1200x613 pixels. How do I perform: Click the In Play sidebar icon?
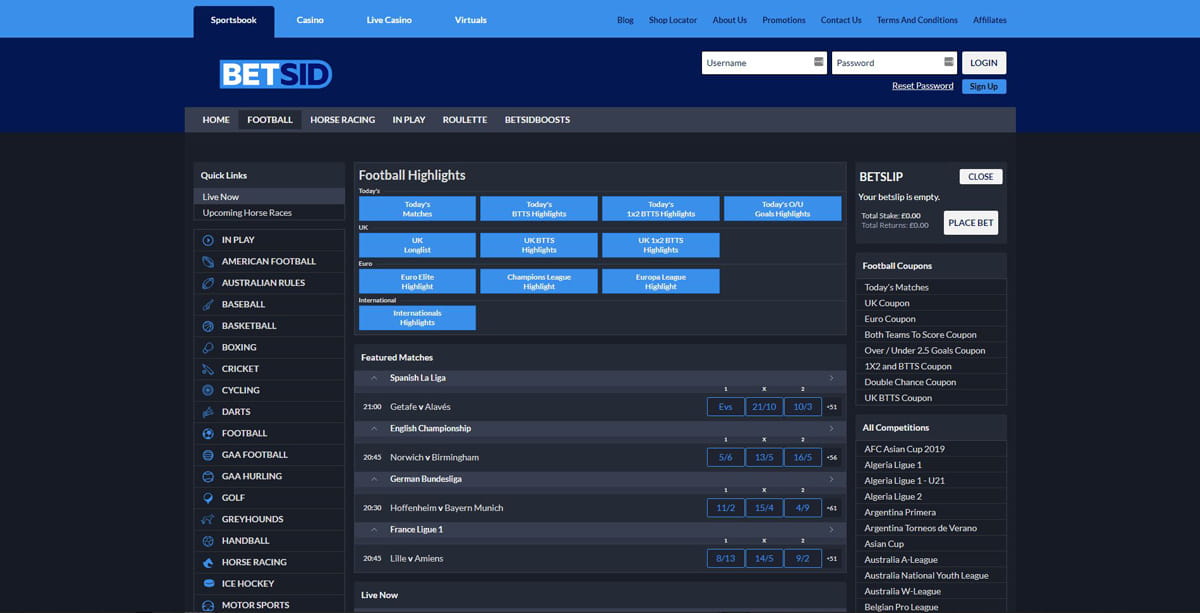pos(208,240)
